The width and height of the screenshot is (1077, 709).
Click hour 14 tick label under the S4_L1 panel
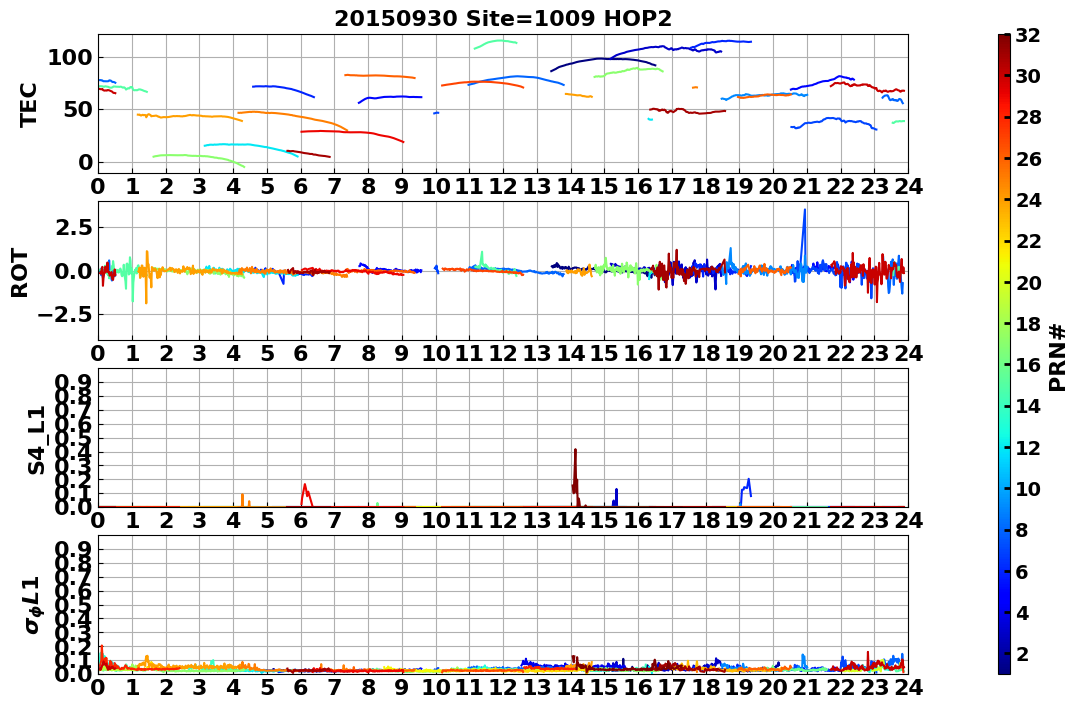[570, 520]
